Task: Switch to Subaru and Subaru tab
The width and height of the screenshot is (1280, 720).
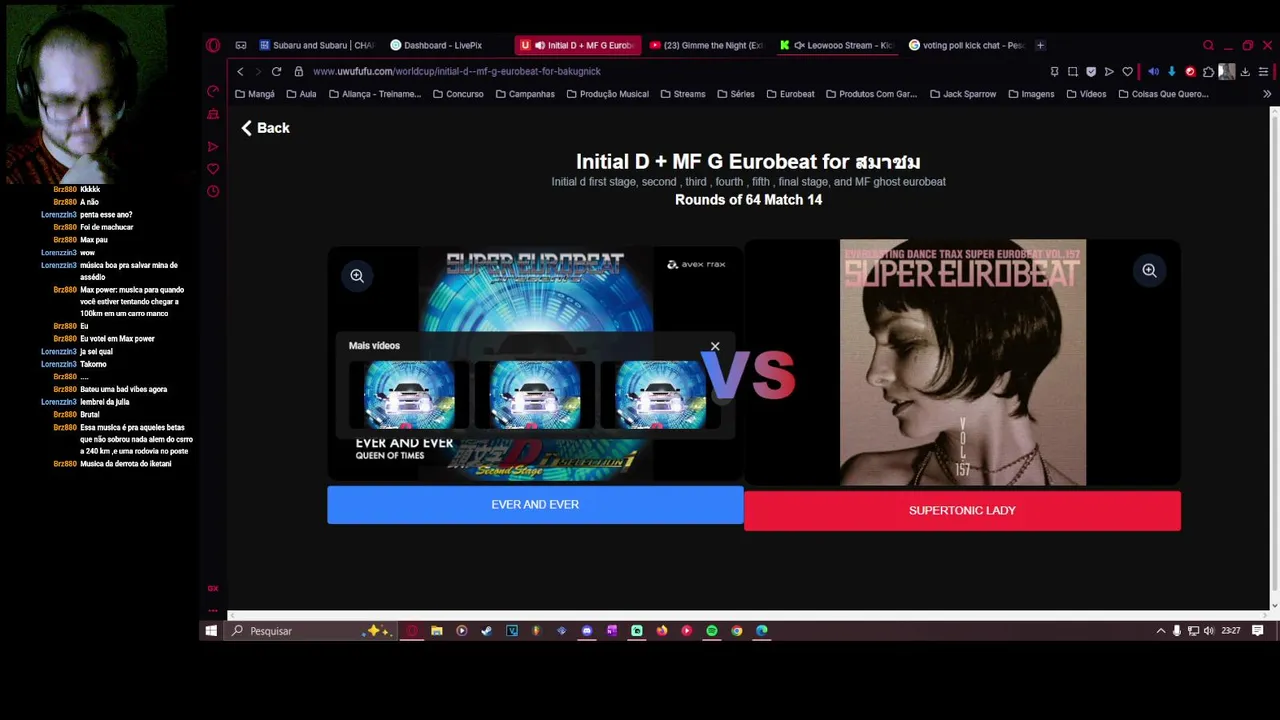Action: 318,45
